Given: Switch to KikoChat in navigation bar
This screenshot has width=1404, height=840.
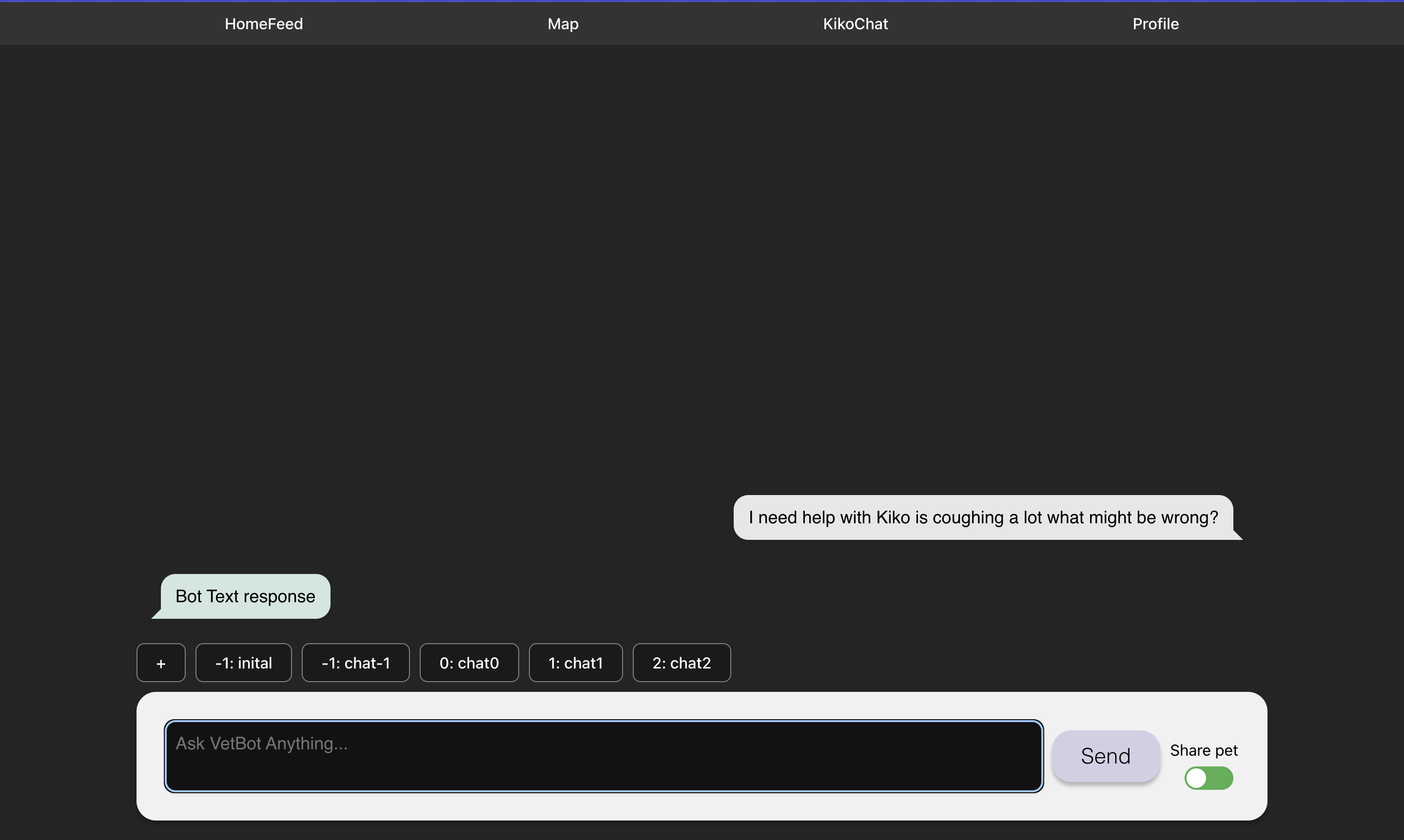Looking at the screenshot, I should pyautogui.click(x=855, y=24).
